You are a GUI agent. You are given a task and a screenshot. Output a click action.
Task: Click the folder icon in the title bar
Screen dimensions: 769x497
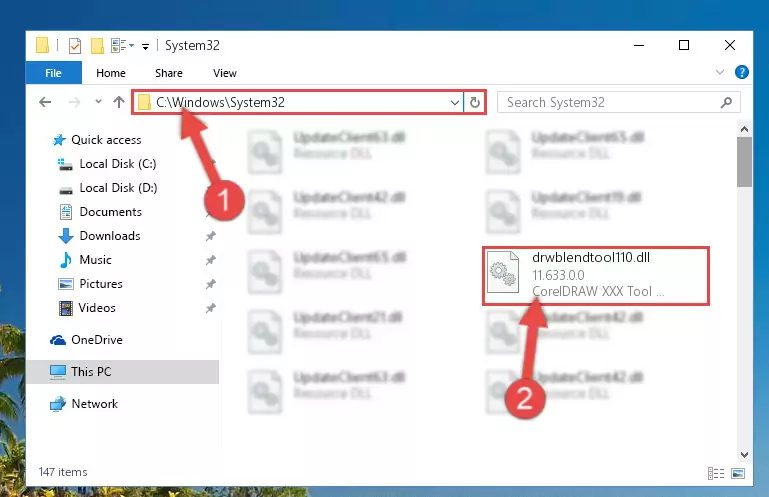[x=42, y=45]
